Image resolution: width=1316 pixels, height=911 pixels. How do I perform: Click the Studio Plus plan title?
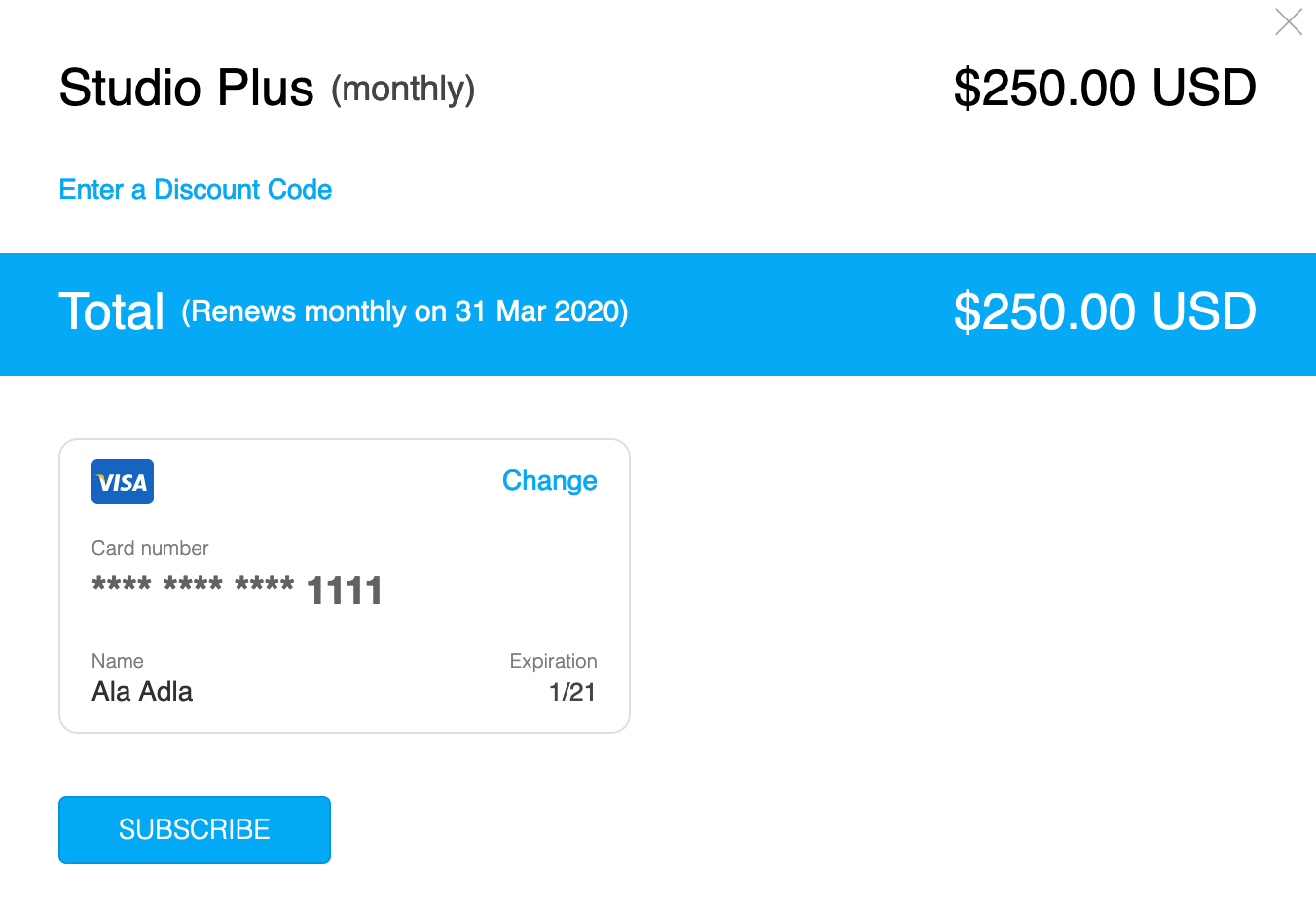click(187, 88)
